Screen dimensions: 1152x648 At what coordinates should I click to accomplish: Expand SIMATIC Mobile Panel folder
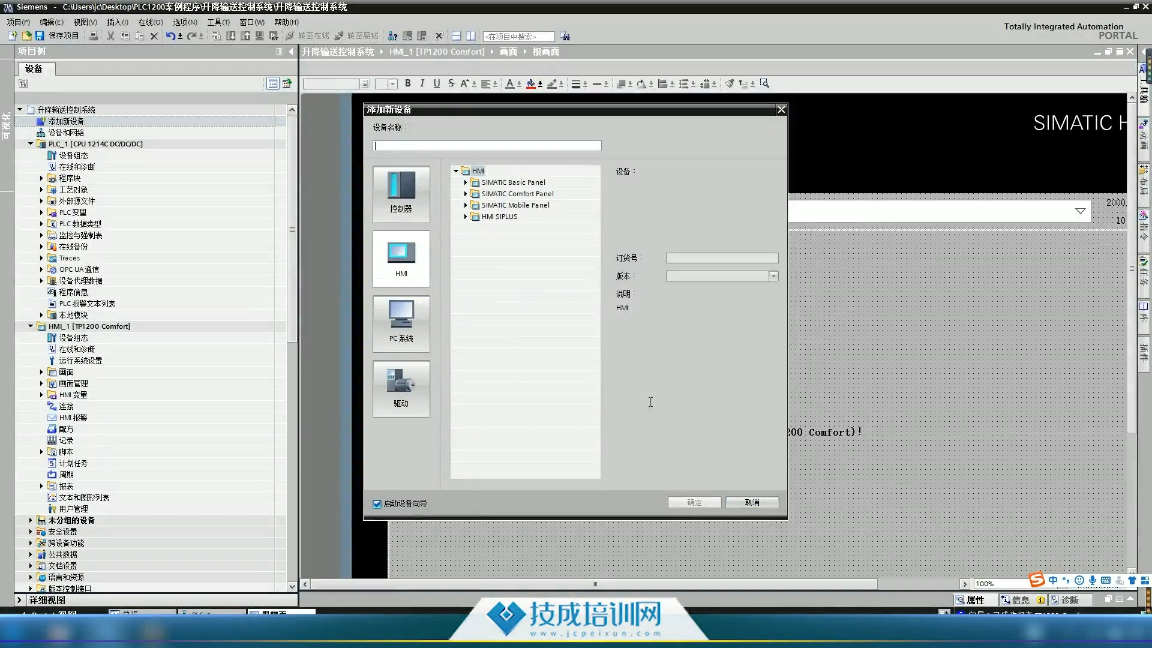[465, 205]
